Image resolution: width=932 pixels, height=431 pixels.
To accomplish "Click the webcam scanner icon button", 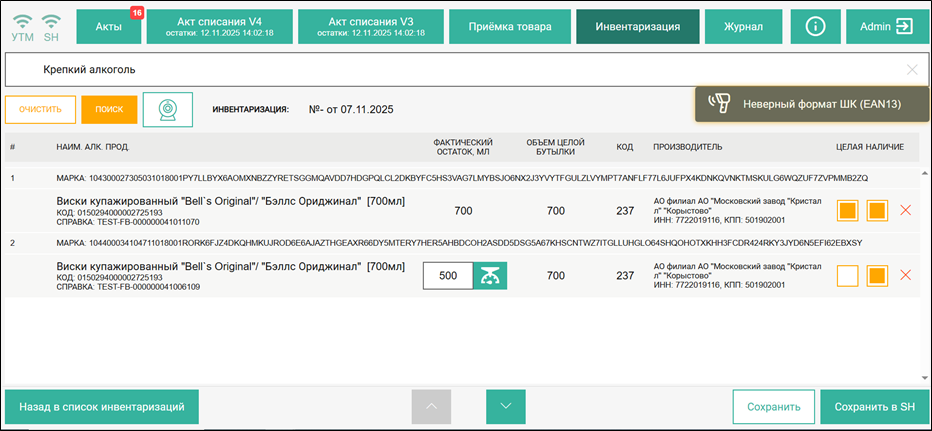I will (168, 109).
